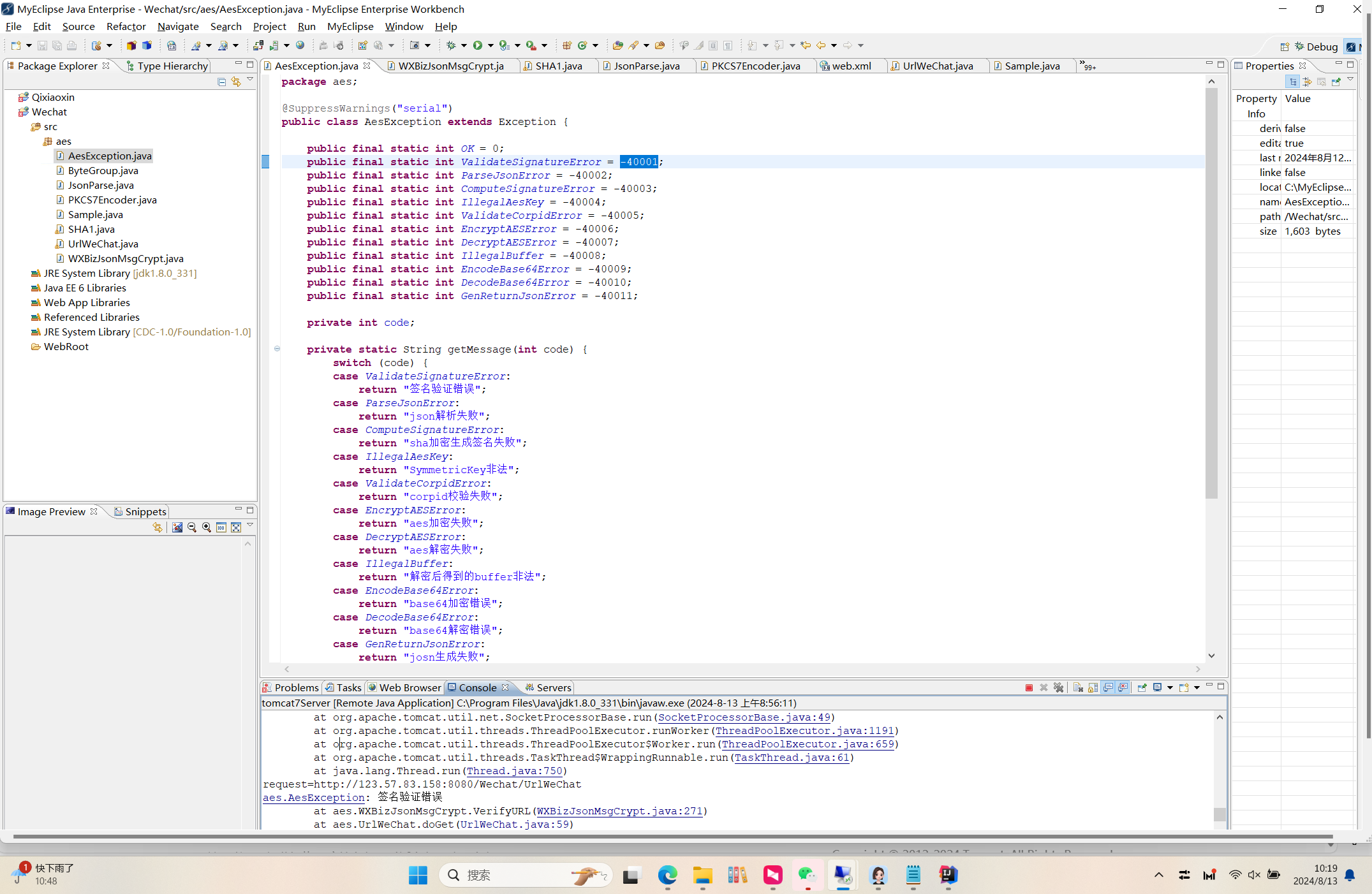Toggle Link with Editor in Package Explorer
The image size is (1372, 894).
(x=236, y=82)
